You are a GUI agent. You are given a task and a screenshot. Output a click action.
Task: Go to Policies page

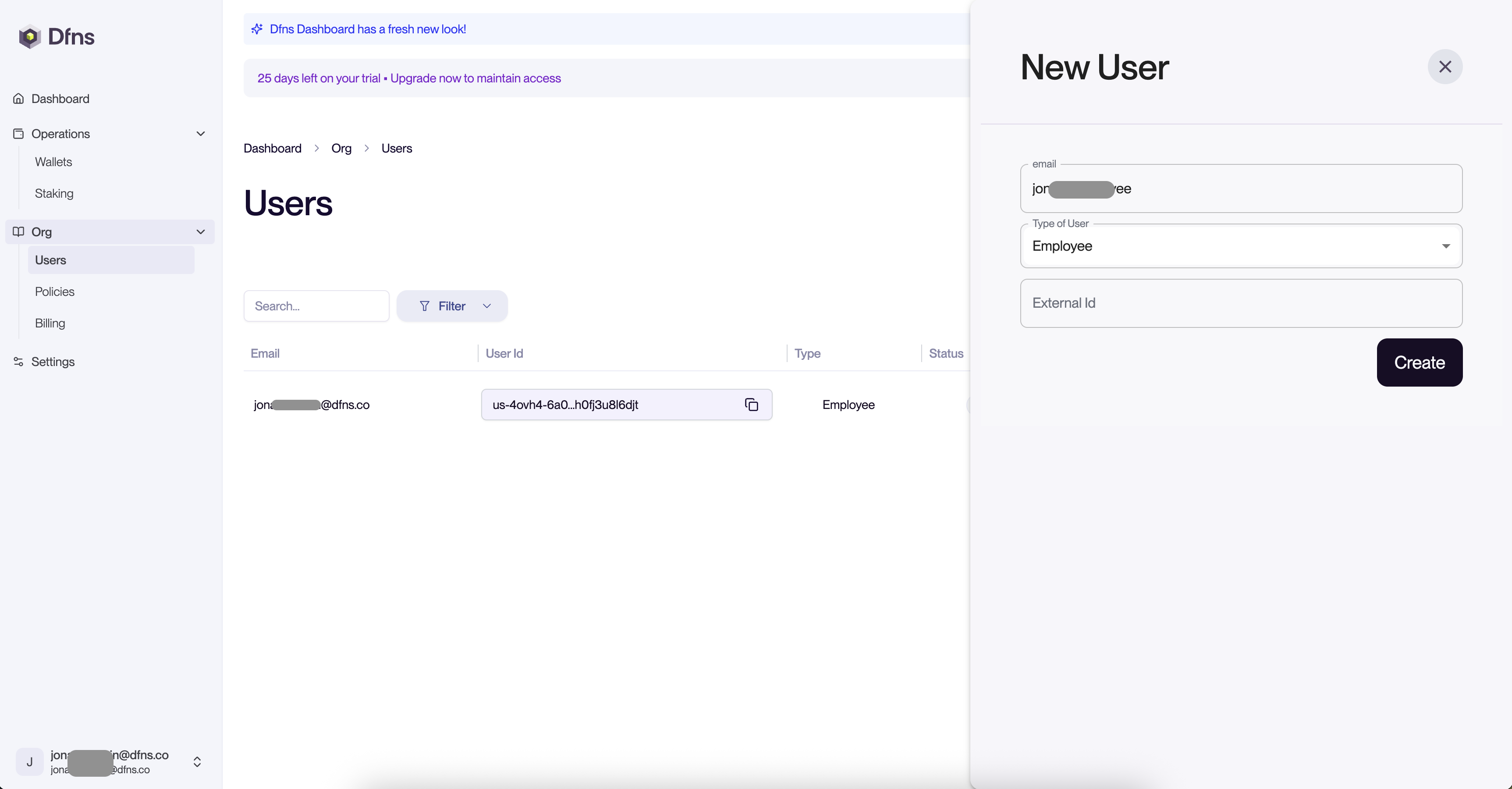pyautogui.click(x=55, y=292)
